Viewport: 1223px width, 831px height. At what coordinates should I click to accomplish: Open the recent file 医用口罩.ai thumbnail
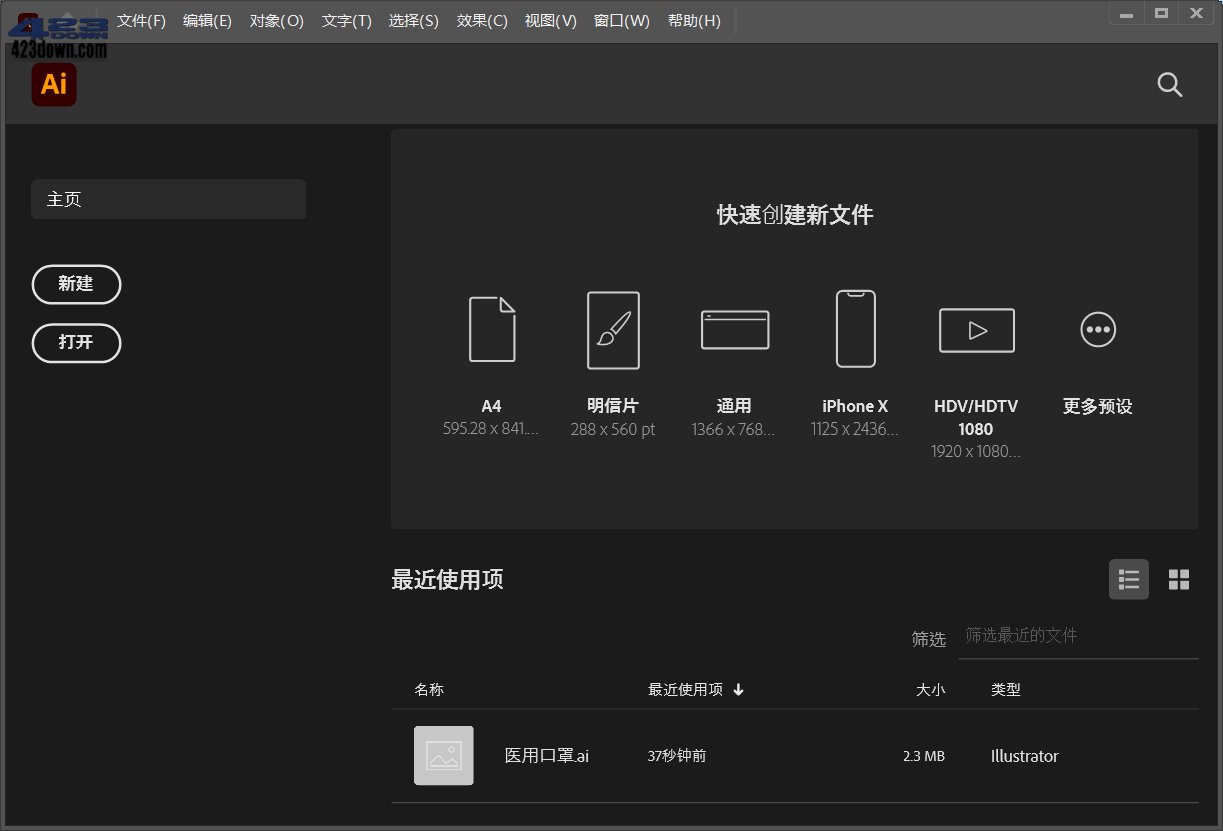pos(444,755)
